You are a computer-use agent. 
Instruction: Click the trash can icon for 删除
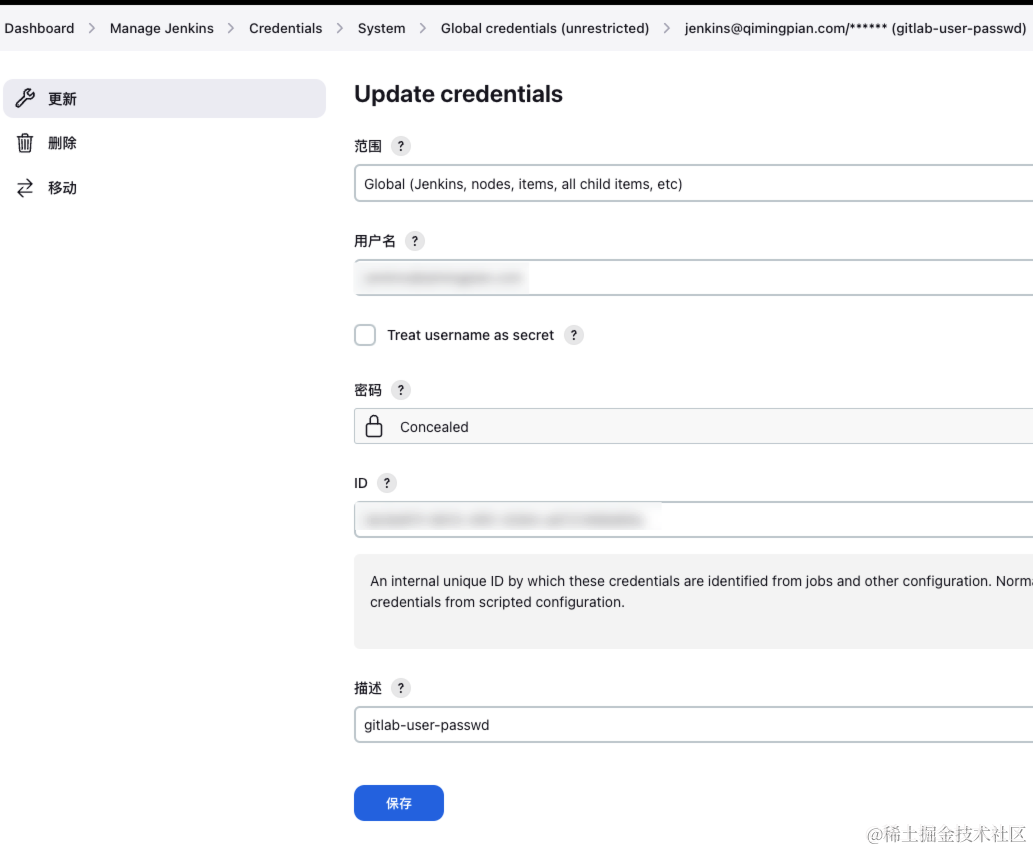pyautogui.click(x=25, y=143)
